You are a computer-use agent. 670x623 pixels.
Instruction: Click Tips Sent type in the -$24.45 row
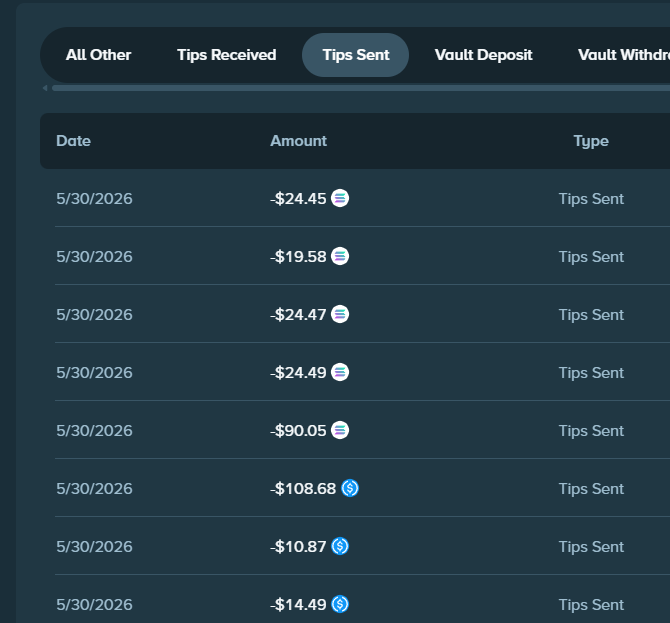pyautogui.click(x=591, y=199)
